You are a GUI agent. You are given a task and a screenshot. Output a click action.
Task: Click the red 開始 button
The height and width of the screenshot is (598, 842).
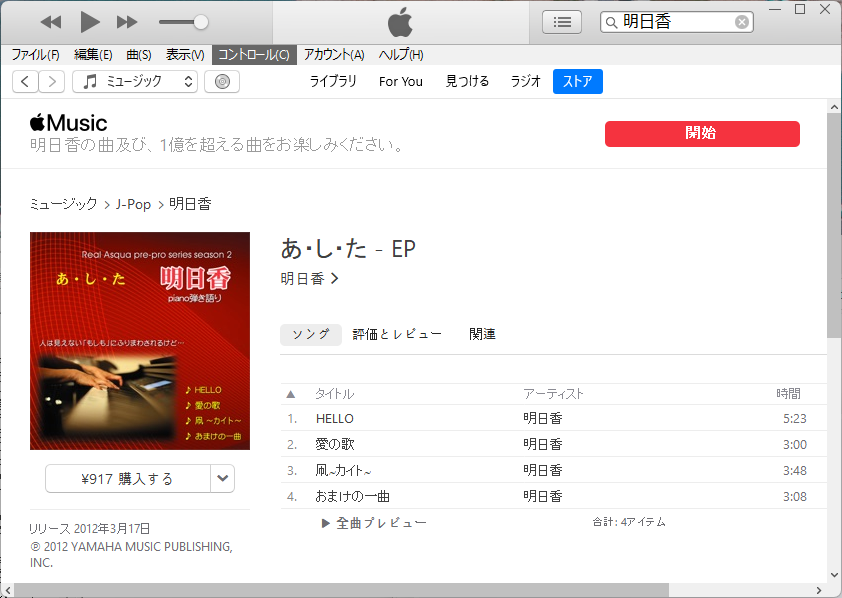[x=702, y=134]
